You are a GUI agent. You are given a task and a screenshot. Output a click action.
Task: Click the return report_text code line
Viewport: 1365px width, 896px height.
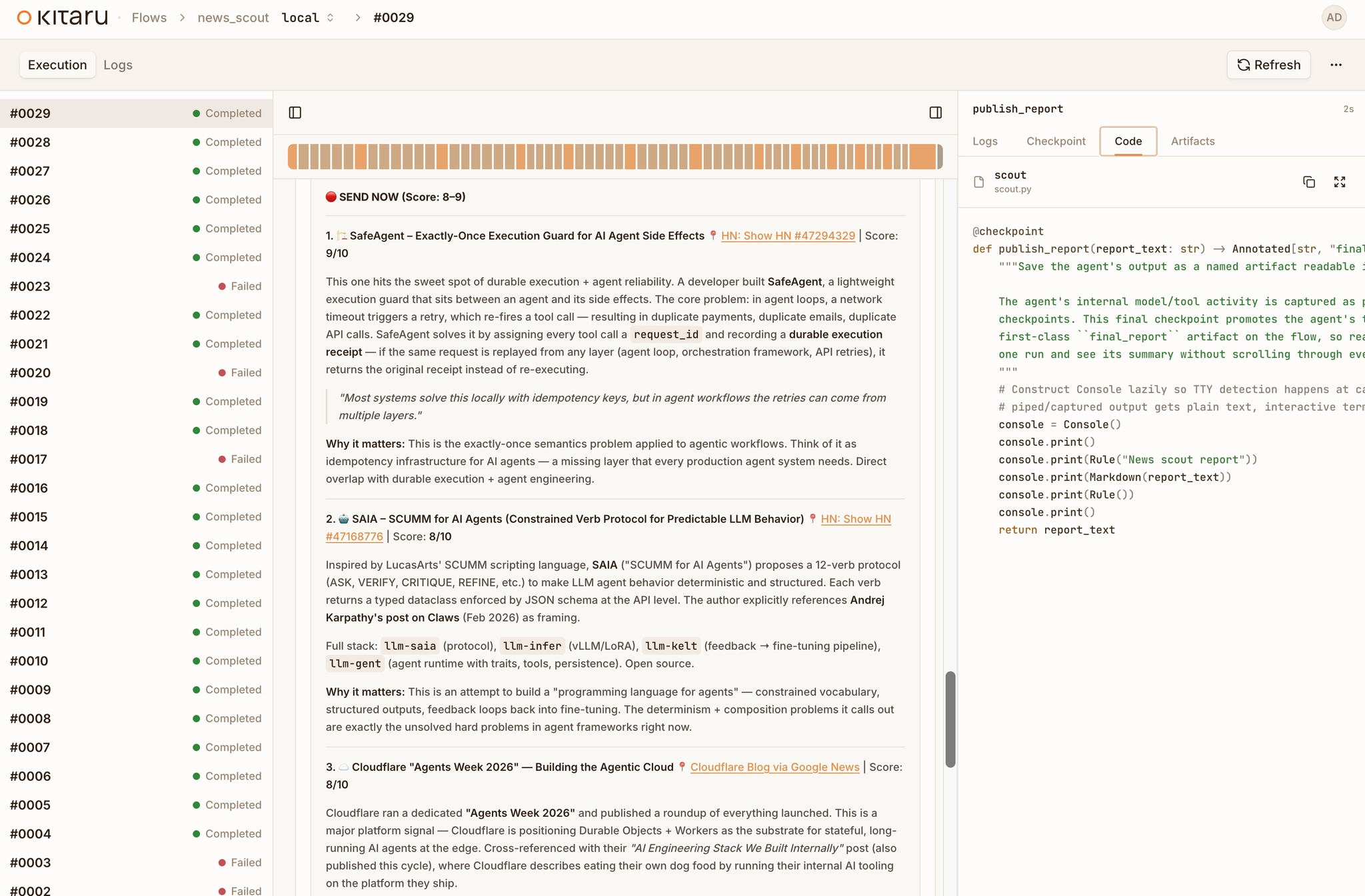tap(1056, 530)
